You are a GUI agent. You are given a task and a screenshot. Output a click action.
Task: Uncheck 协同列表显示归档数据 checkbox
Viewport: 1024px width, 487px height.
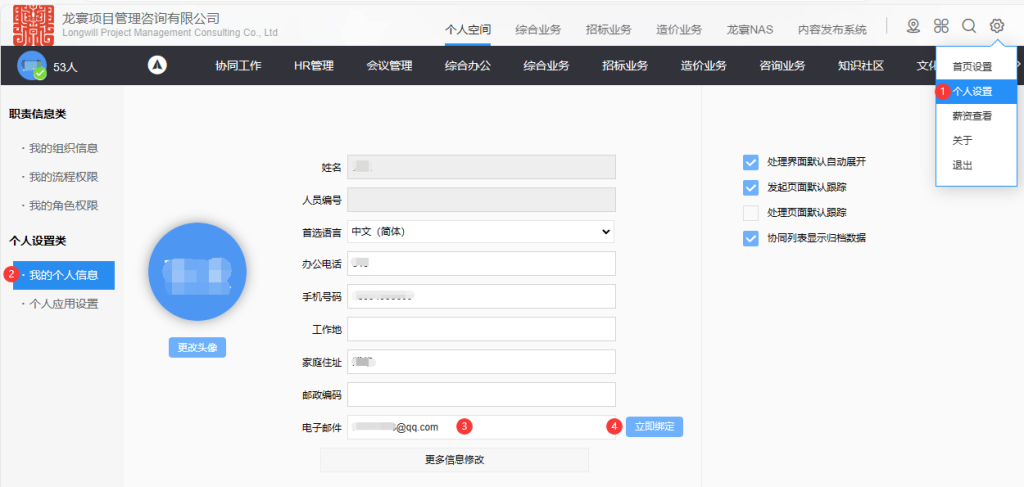point(751,238)
